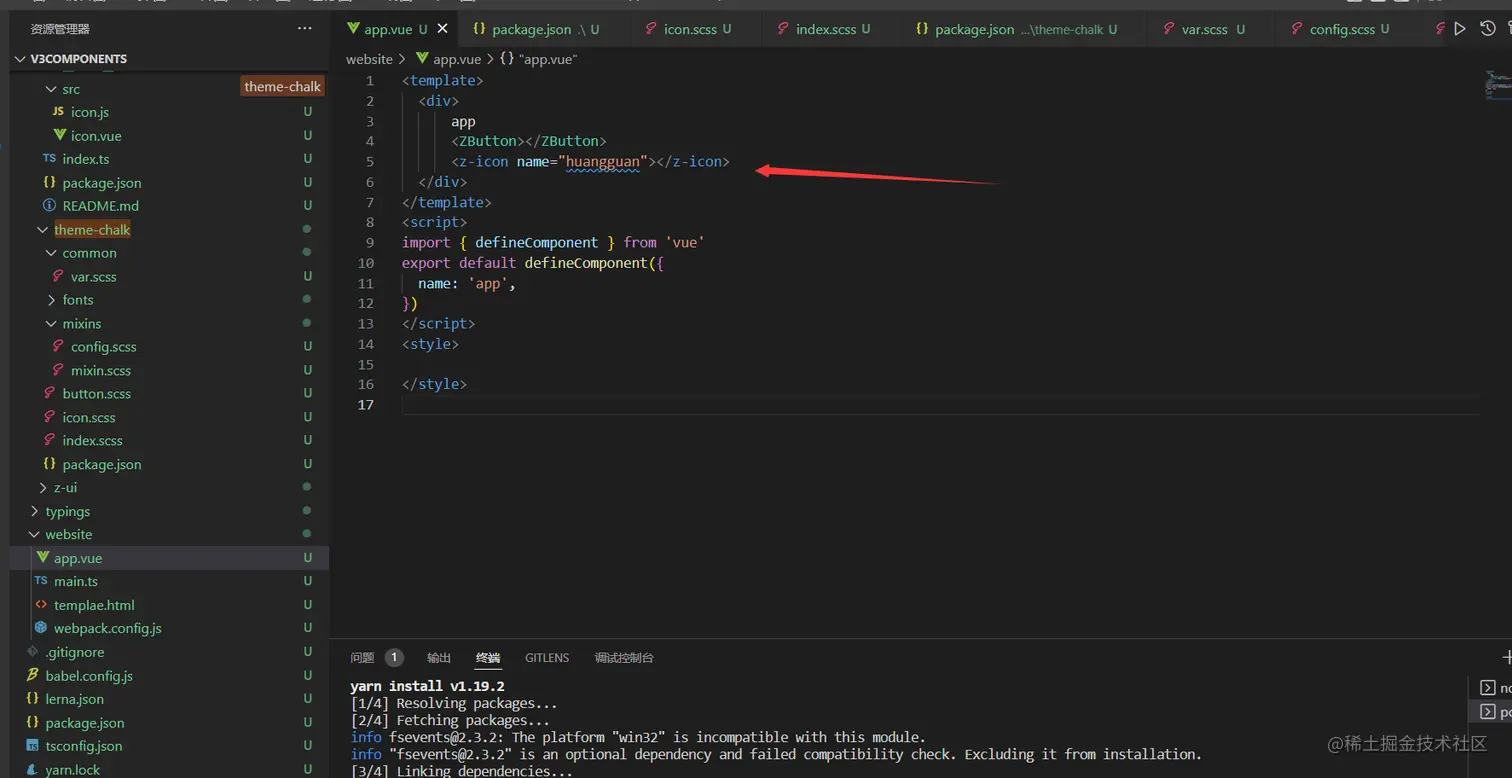Open the timeline history clock icon

[1488, 29]
